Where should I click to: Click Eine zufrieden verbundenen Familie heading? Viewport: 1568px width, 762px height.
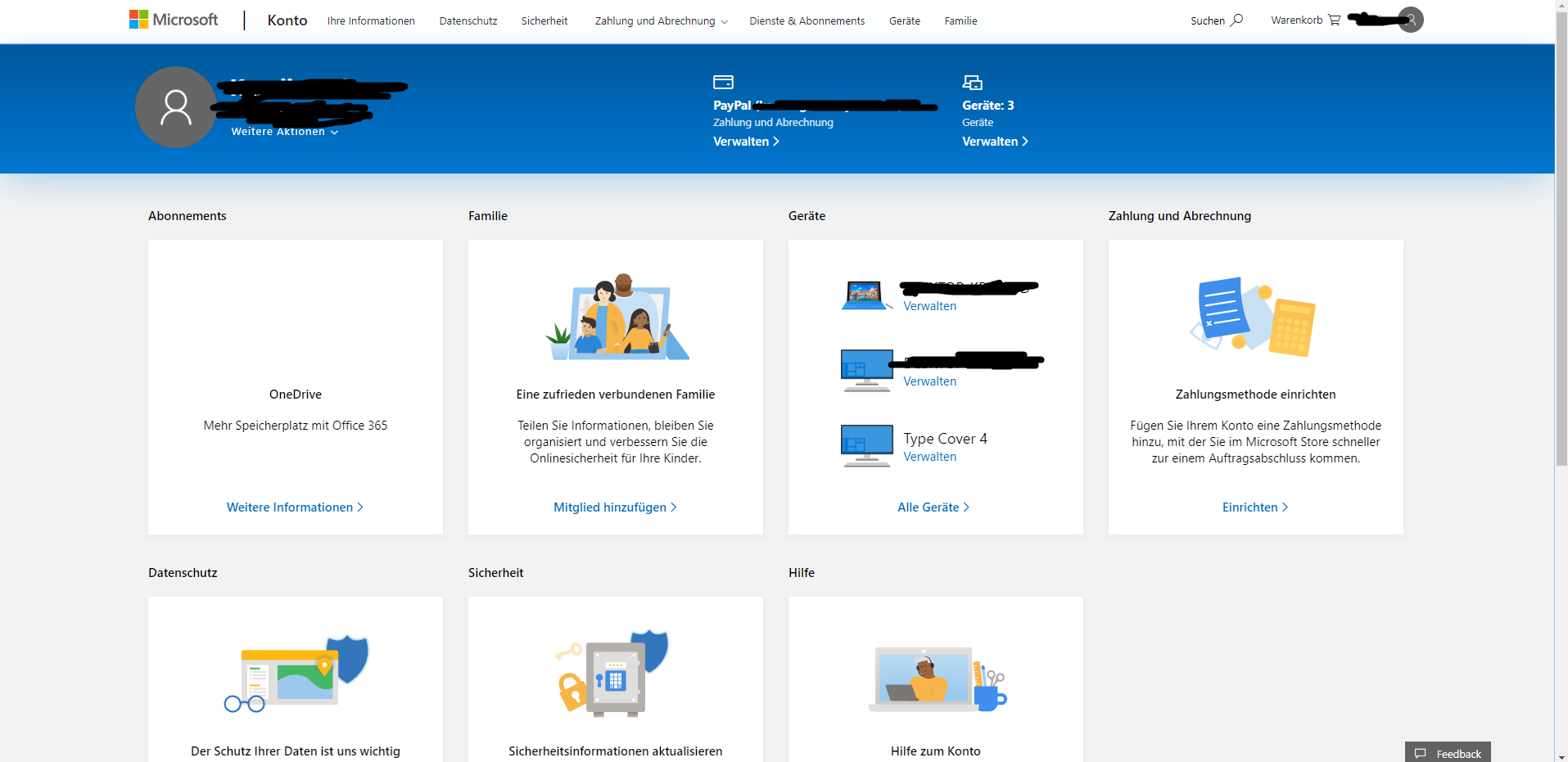tap(616, 395)
